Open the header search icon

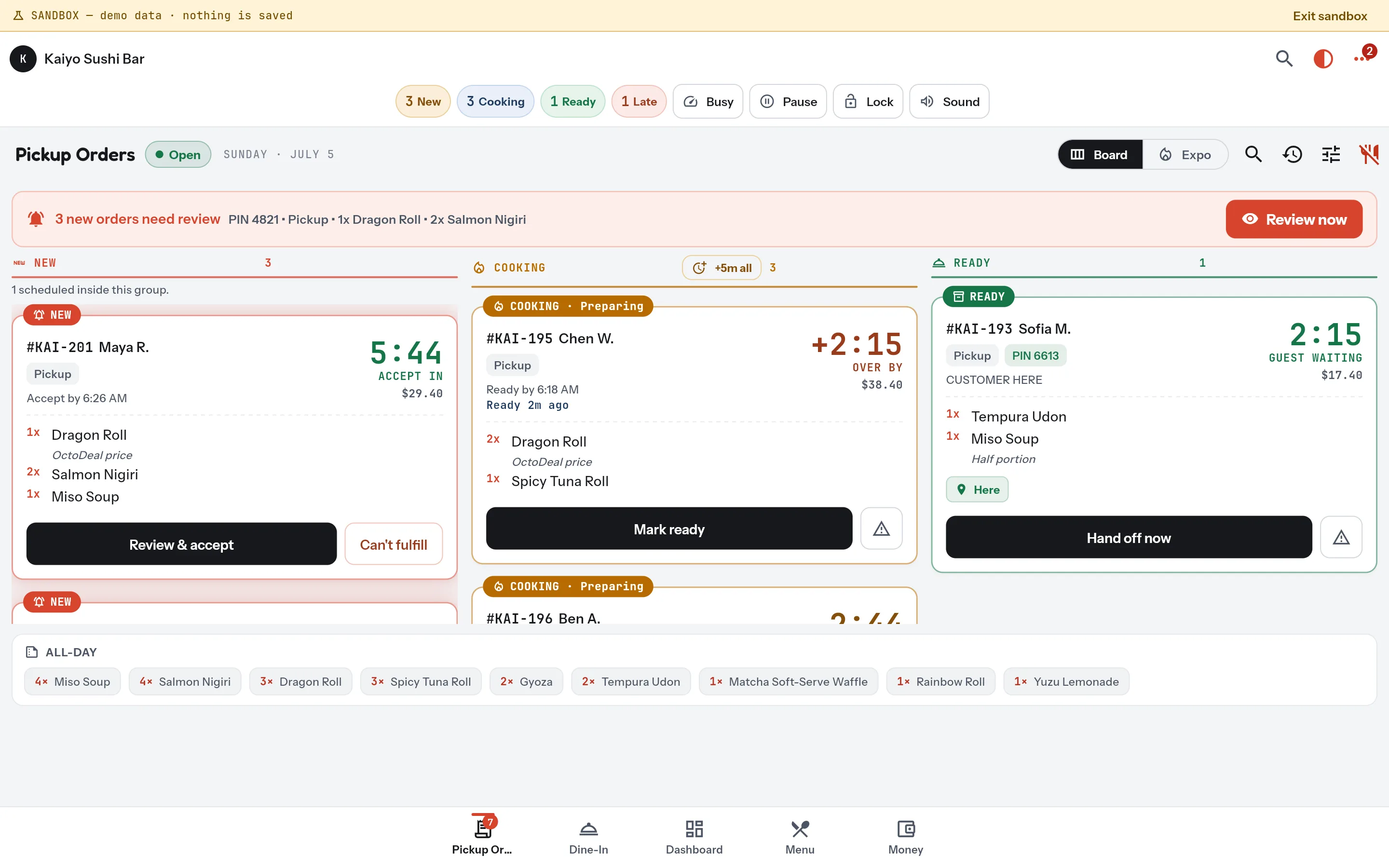coord(1284,58)
